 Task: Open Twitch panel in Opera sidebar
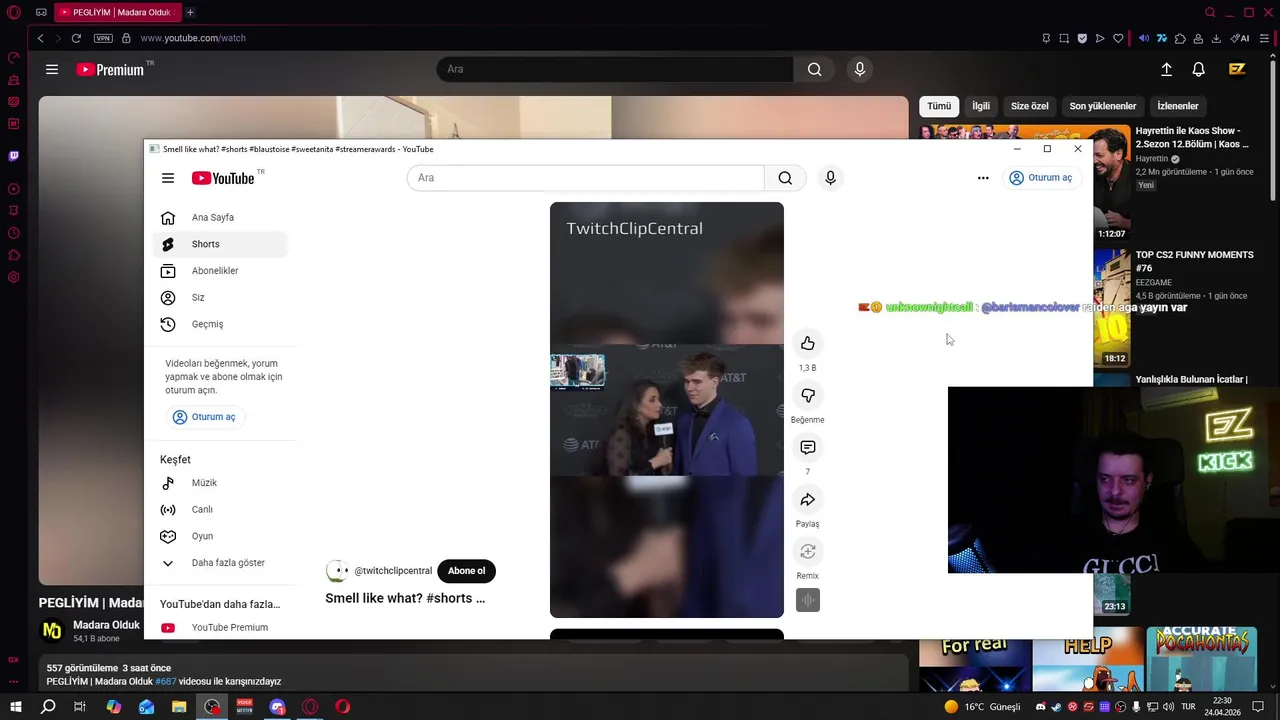14,156
